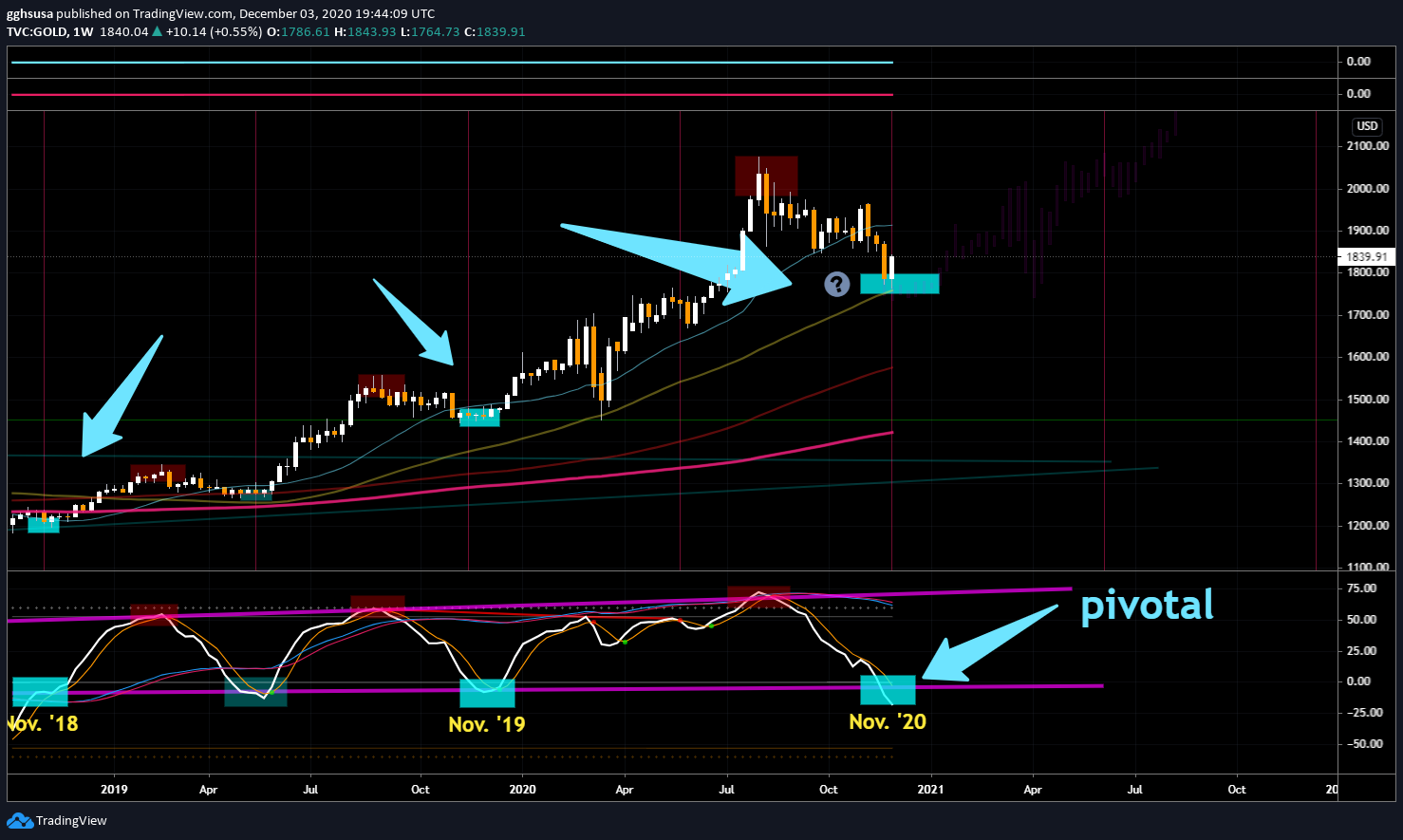Click the 25.00 oscillator axis label
Viewport: 1403px width, 840px height.
point(1361,651)
